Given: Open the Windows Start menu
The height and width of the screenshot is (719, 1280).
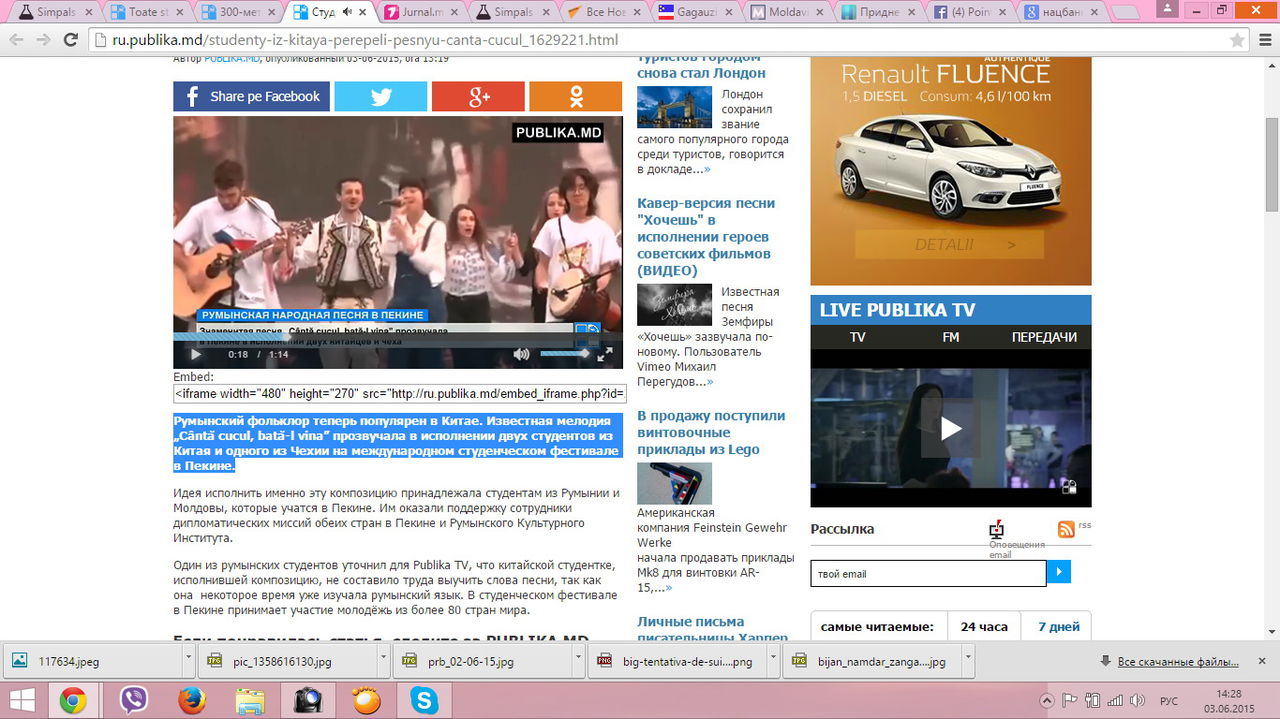Looking at the screenshot, I should (x=21, y=700).
